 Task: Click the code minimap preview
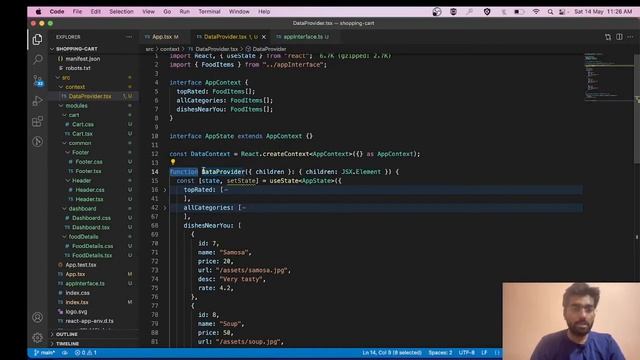click(x=608, y=78)
